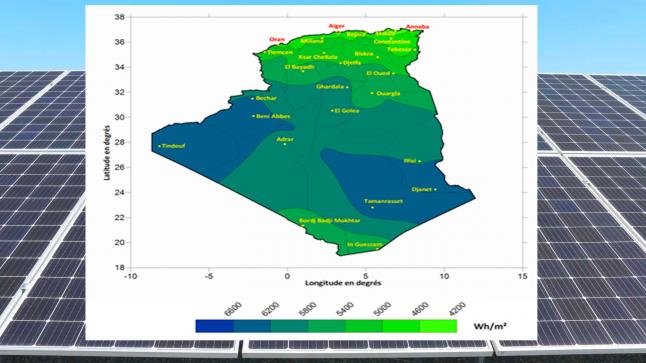Click the 'Bordj Badji Mokhtar' label

[330, 220]
